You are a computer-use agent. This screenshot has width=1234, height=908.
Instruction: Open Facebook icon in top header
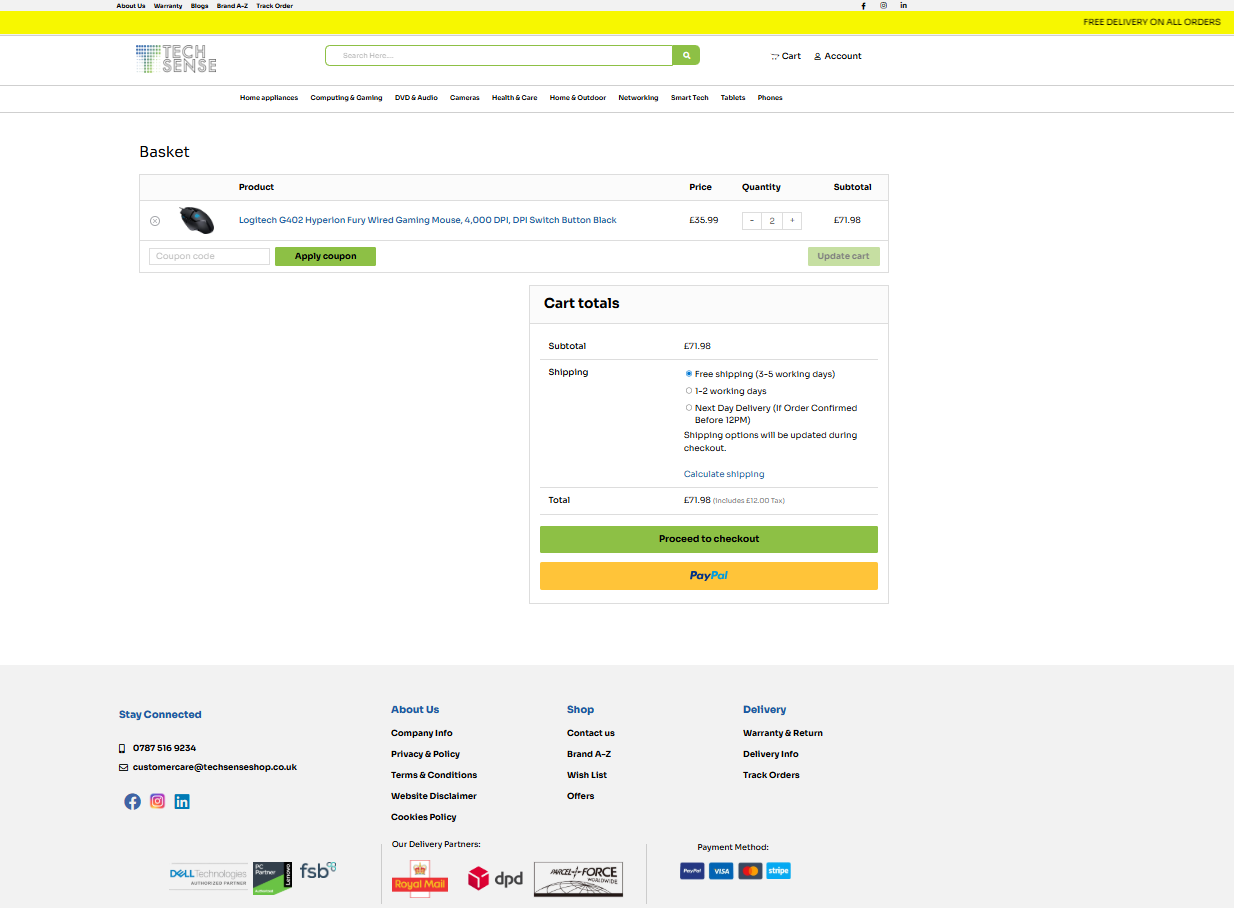tap(864, 6)
